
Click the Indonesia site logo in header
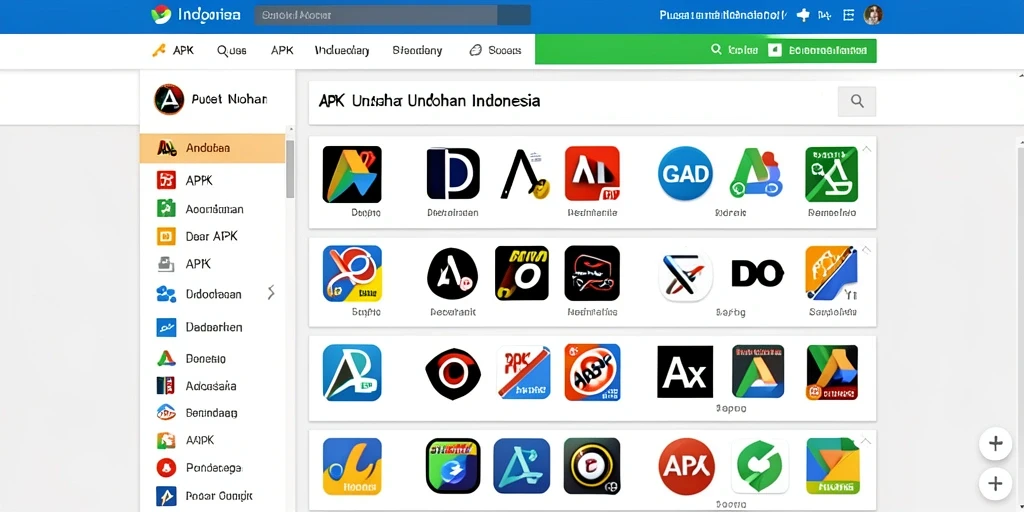coord(195,15)
